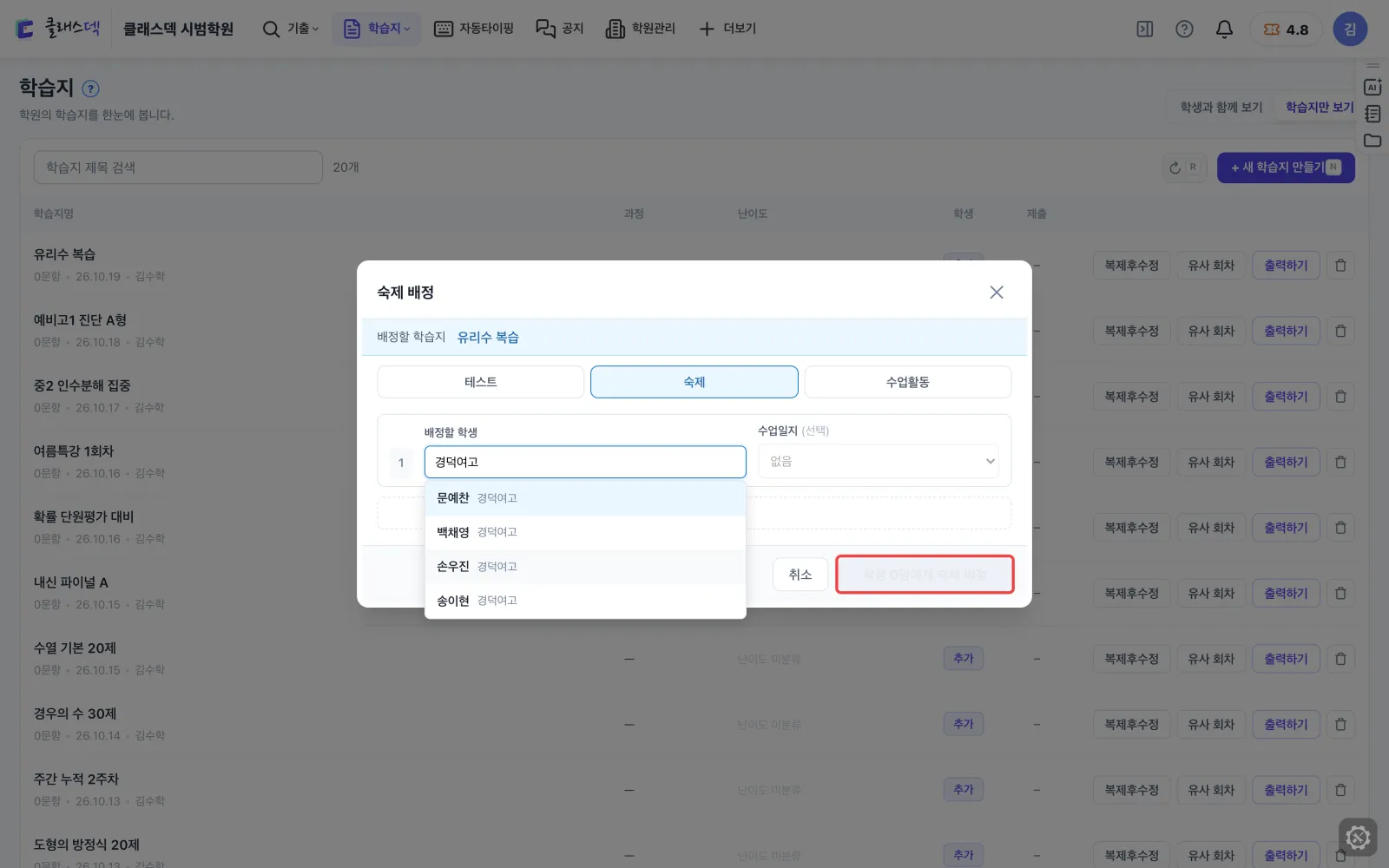1389x868 pixels.
Task: Click 추가 for 주간 누적 2주차
Action: pos(964,790)
